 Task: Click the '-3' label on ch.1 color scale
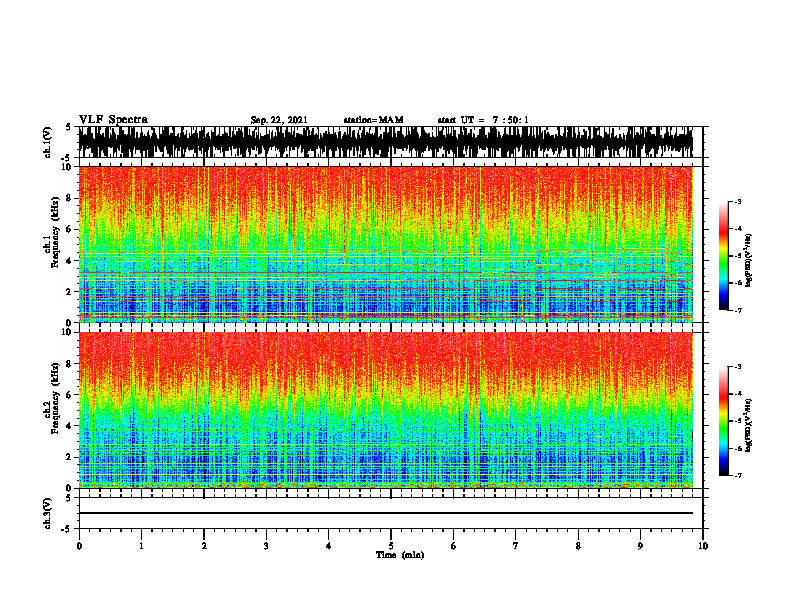tap(738, 201)
